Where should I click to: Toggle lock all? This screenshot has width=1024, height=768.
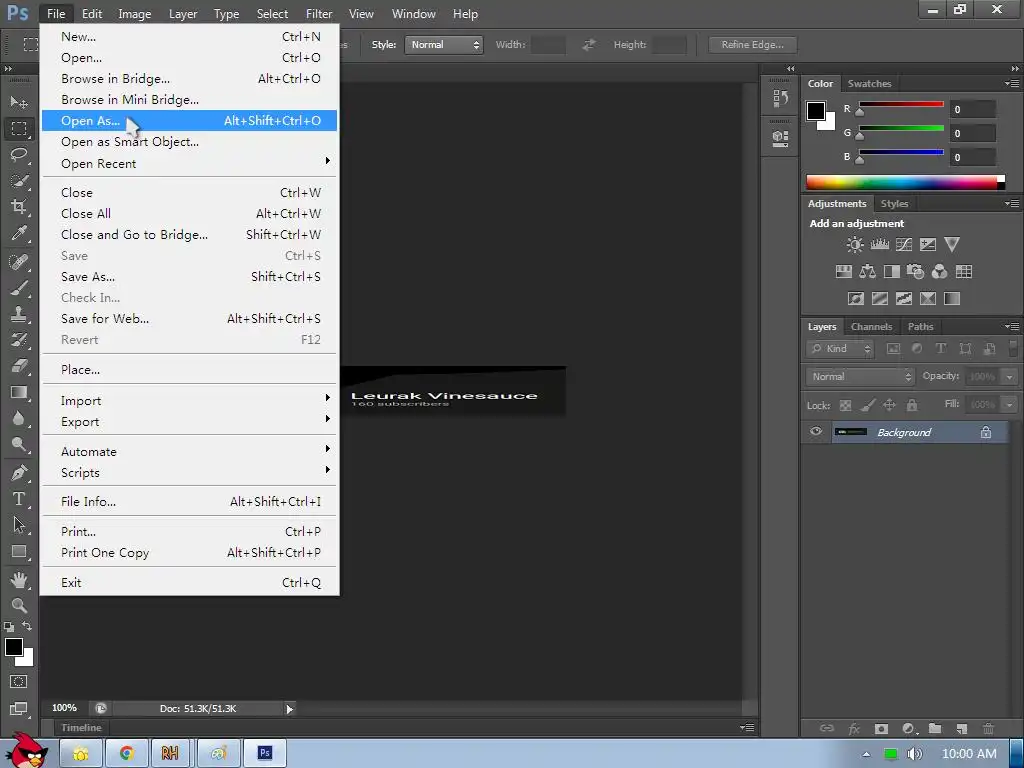912,406
